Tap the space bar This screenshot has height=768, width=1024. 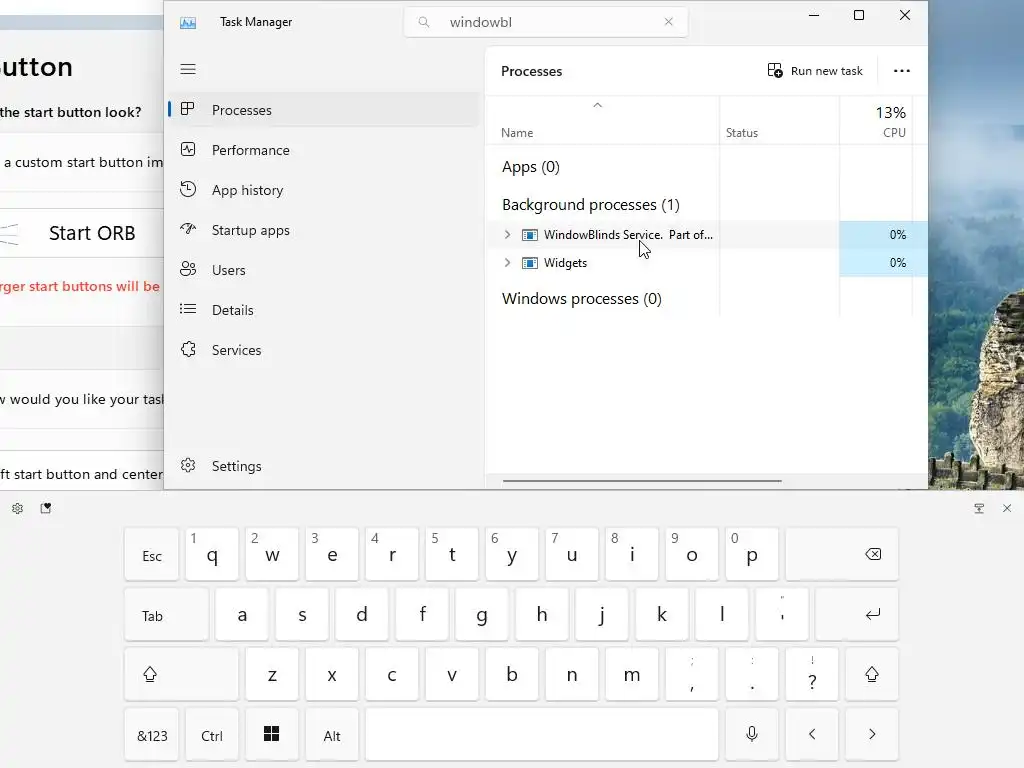pyautogui.click(x=541, y=735)
